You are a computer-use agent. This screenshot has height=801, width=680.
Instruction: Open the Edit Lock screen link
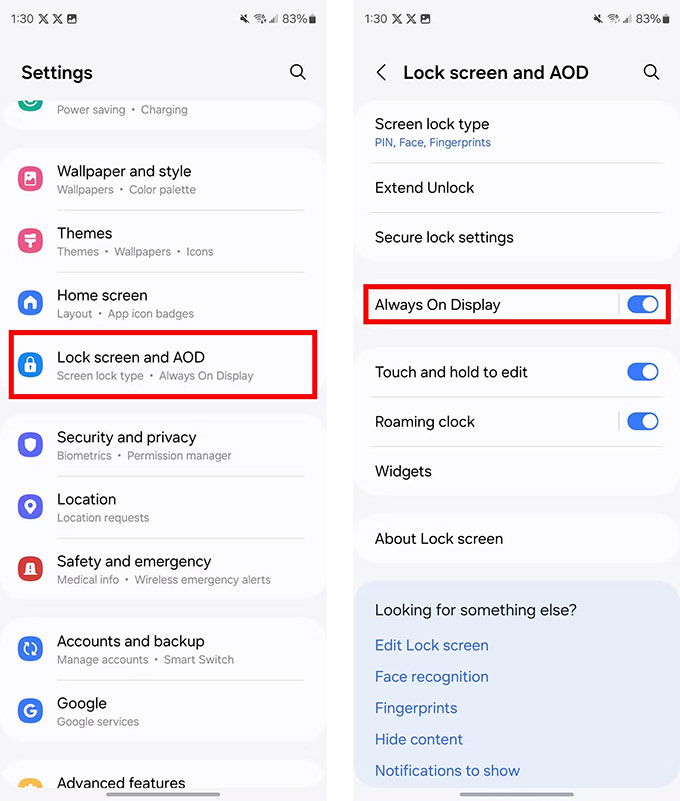tap(432, 645)
